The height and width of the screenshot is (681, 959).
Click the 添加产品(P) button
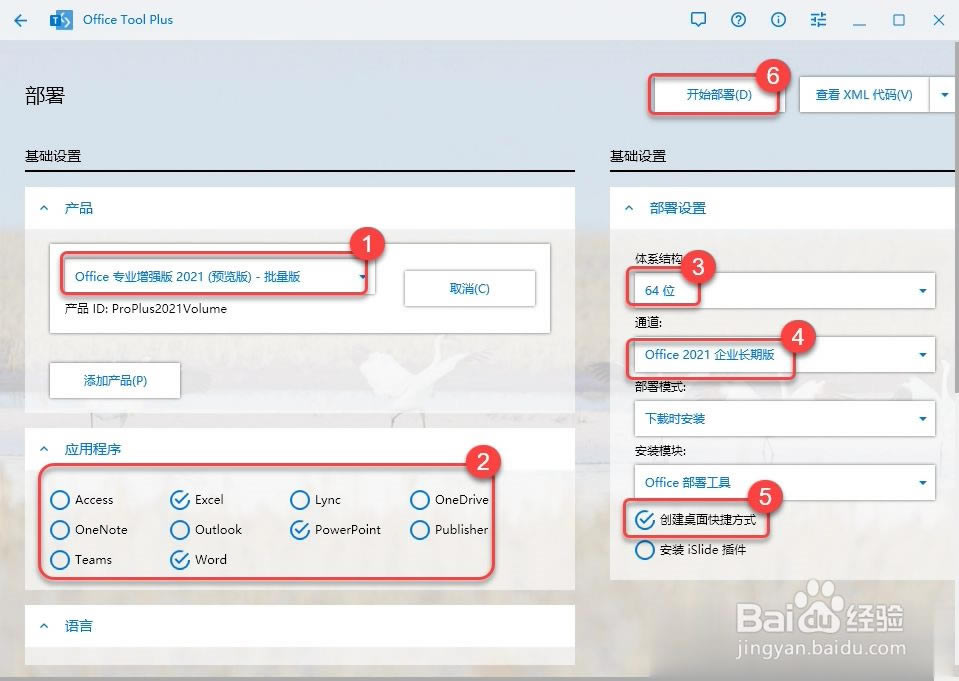coord(115,381)
